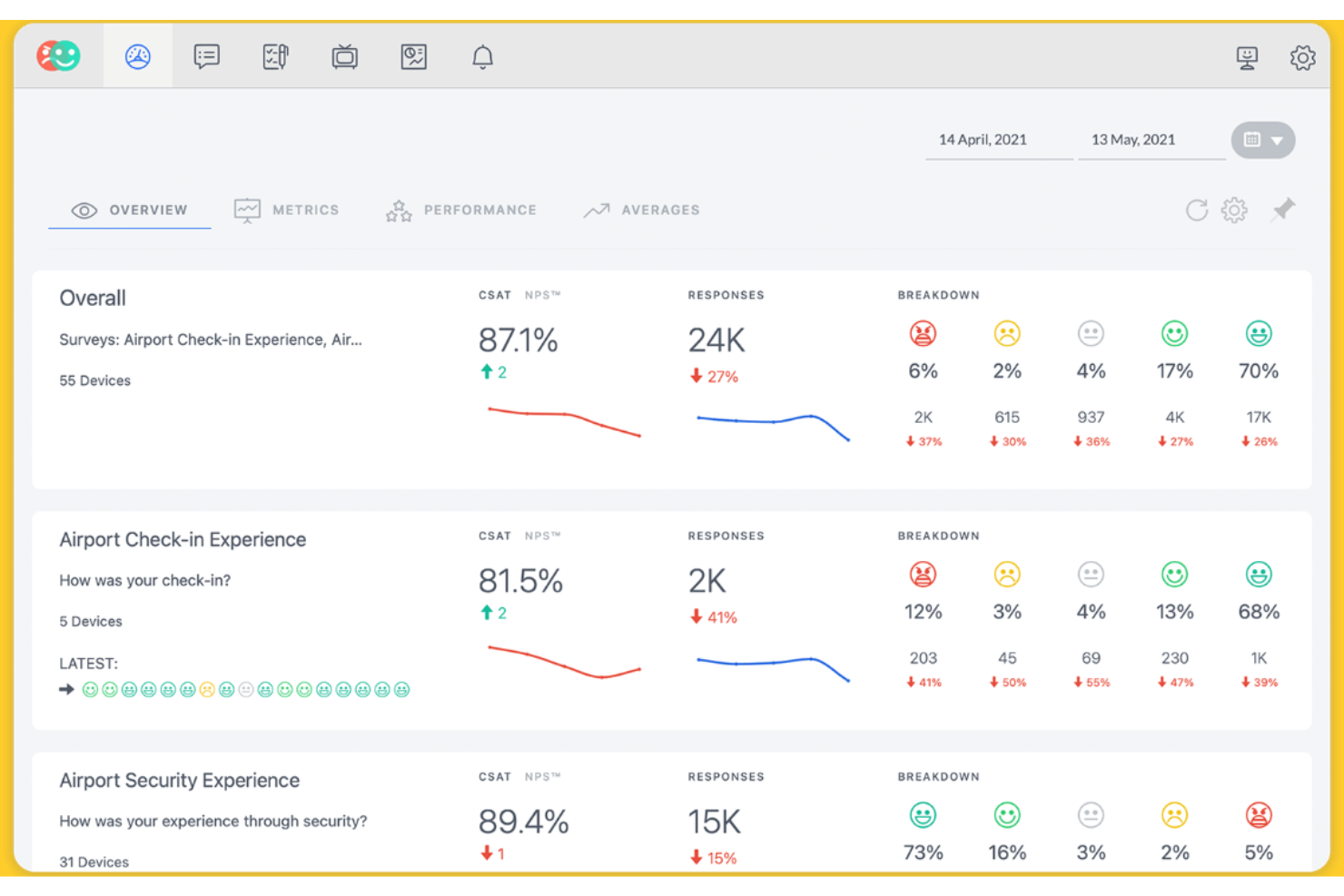Open the dashboard gauge view
Screen dimensions: 1344x896
click(x=137, y=55)
